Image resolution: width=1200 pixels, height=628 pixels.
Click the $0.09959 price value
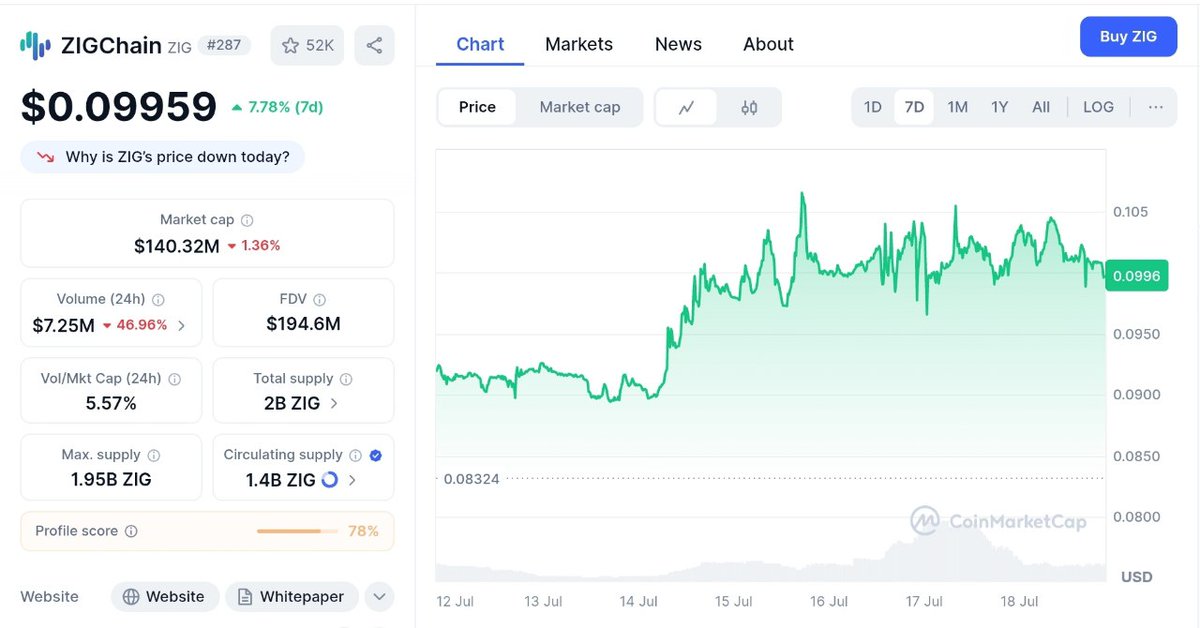[x=119, y=106]
